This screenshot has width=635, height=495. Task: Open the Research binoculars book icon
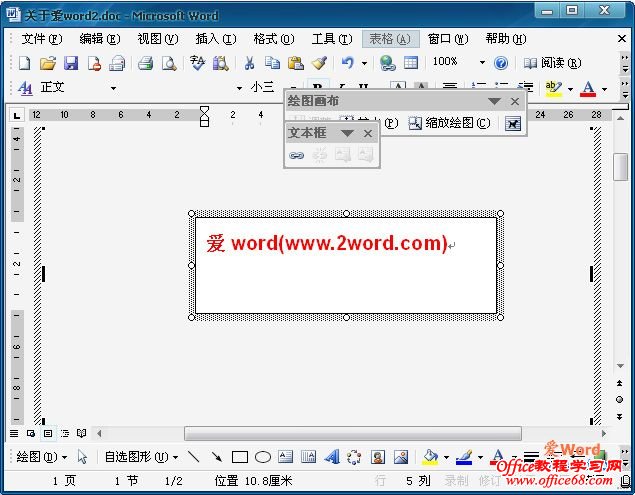pyautogui.click(x=221, y=63)
